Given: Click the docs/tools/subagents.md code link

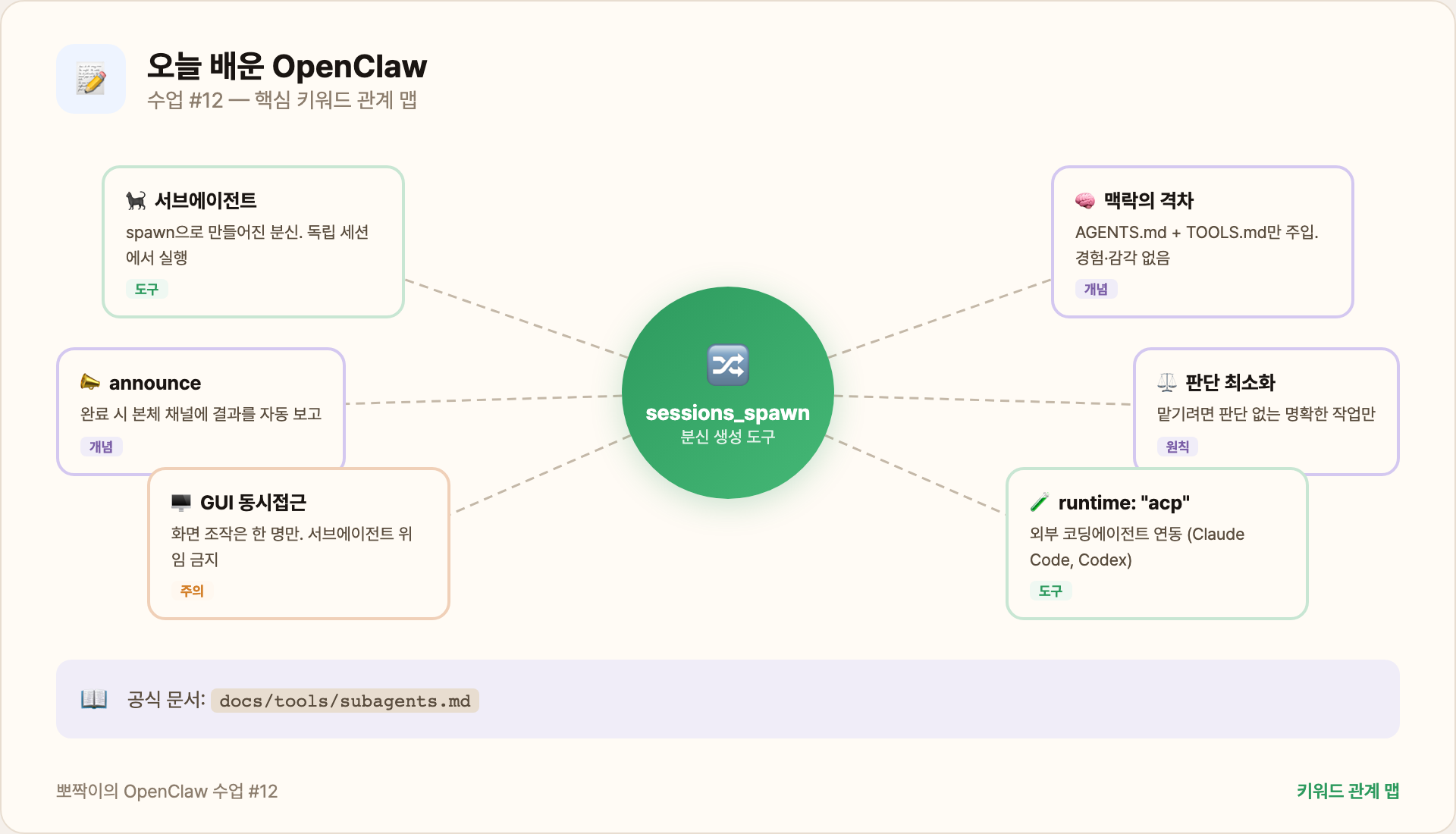Looking at the screenshot, I should [345, 701].
